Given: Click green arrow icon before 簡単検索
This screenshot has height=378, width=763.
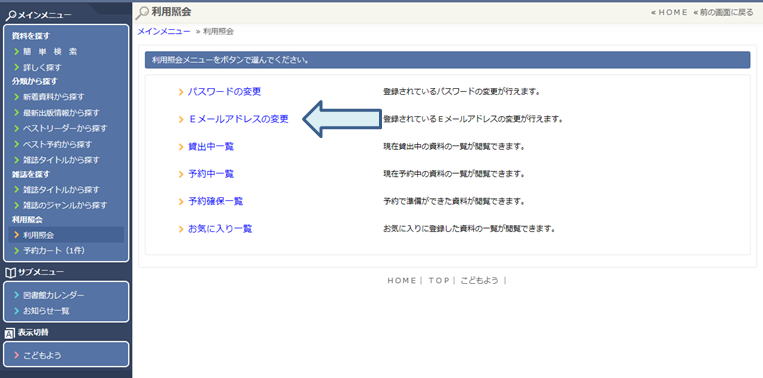Looking at the screenshot, I should [x=17, y=51].
